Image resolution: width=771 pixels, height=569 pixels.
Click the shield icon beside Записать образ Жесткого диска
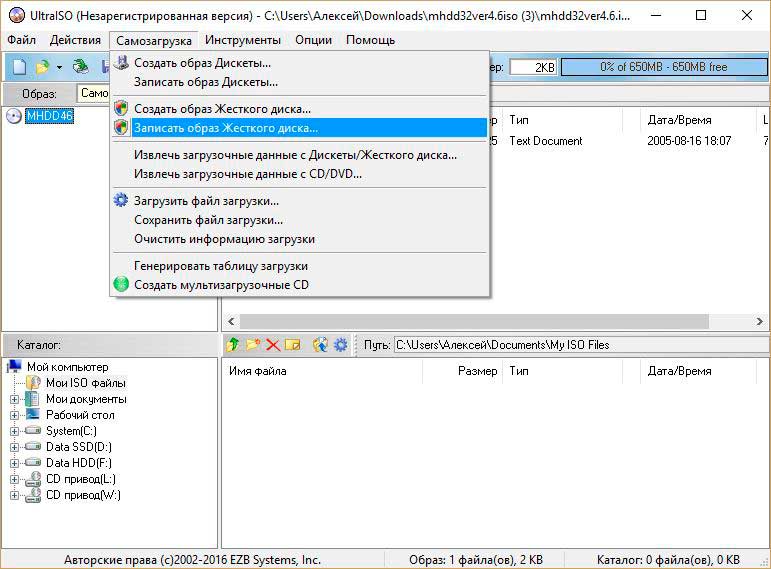121,127
